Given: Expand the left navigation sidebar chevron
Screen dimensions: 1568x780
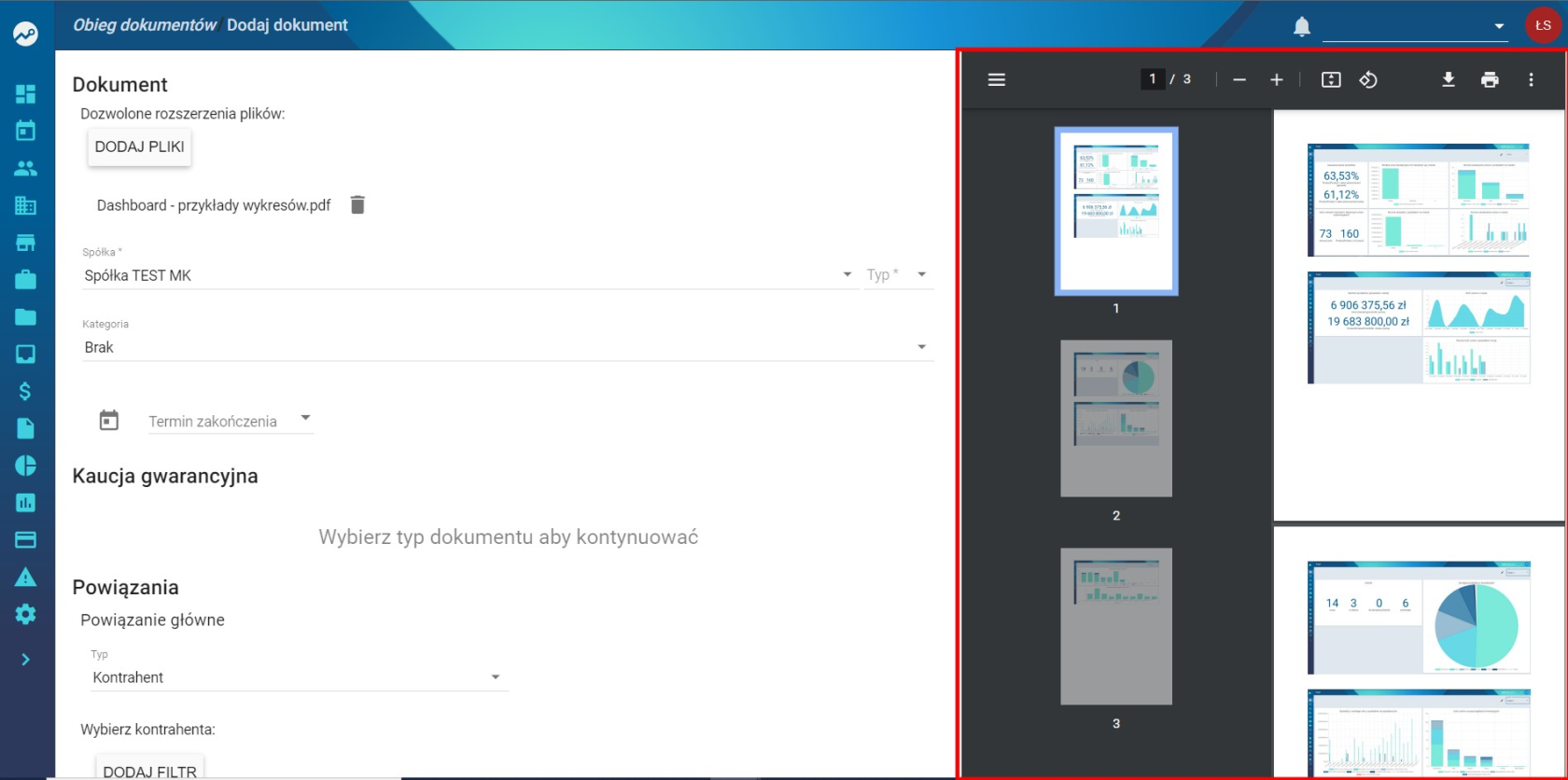Looking at the screenshot, I should (25, 660).
